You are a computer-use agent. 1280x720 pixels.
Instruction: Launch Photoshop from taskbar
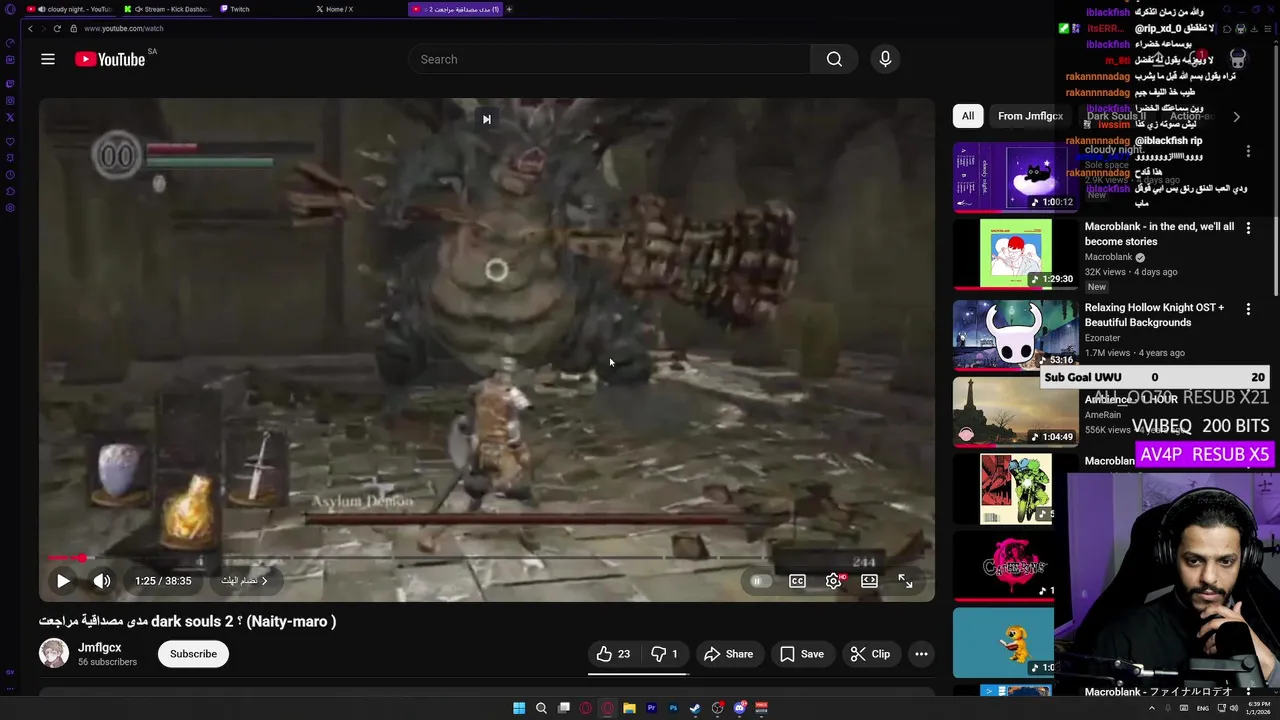pyautogui.click(x=673, y=708)
